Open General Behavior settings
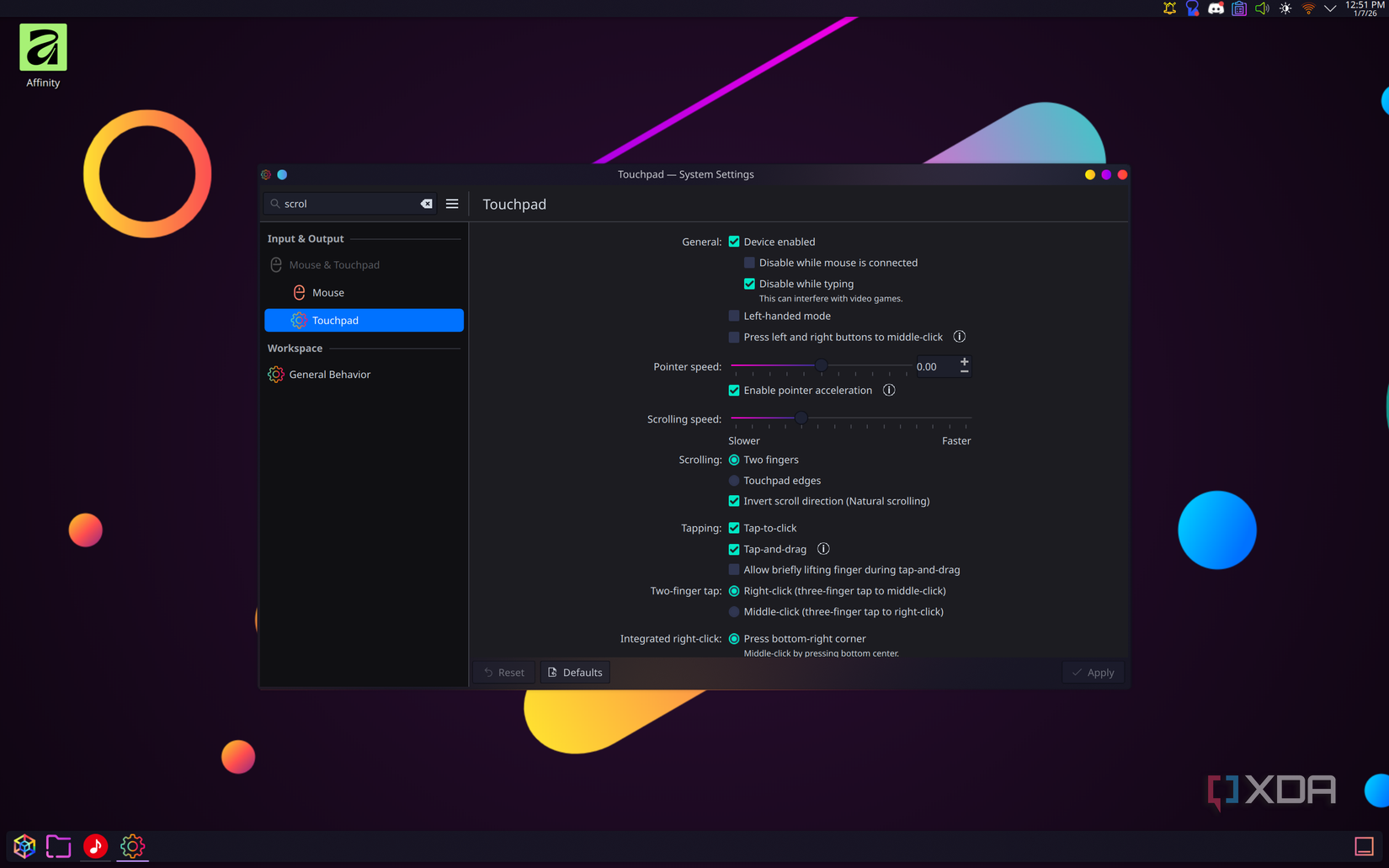The height and width of the screenshot is (868, 1389). pyautogui.click(x=364, y=374)
